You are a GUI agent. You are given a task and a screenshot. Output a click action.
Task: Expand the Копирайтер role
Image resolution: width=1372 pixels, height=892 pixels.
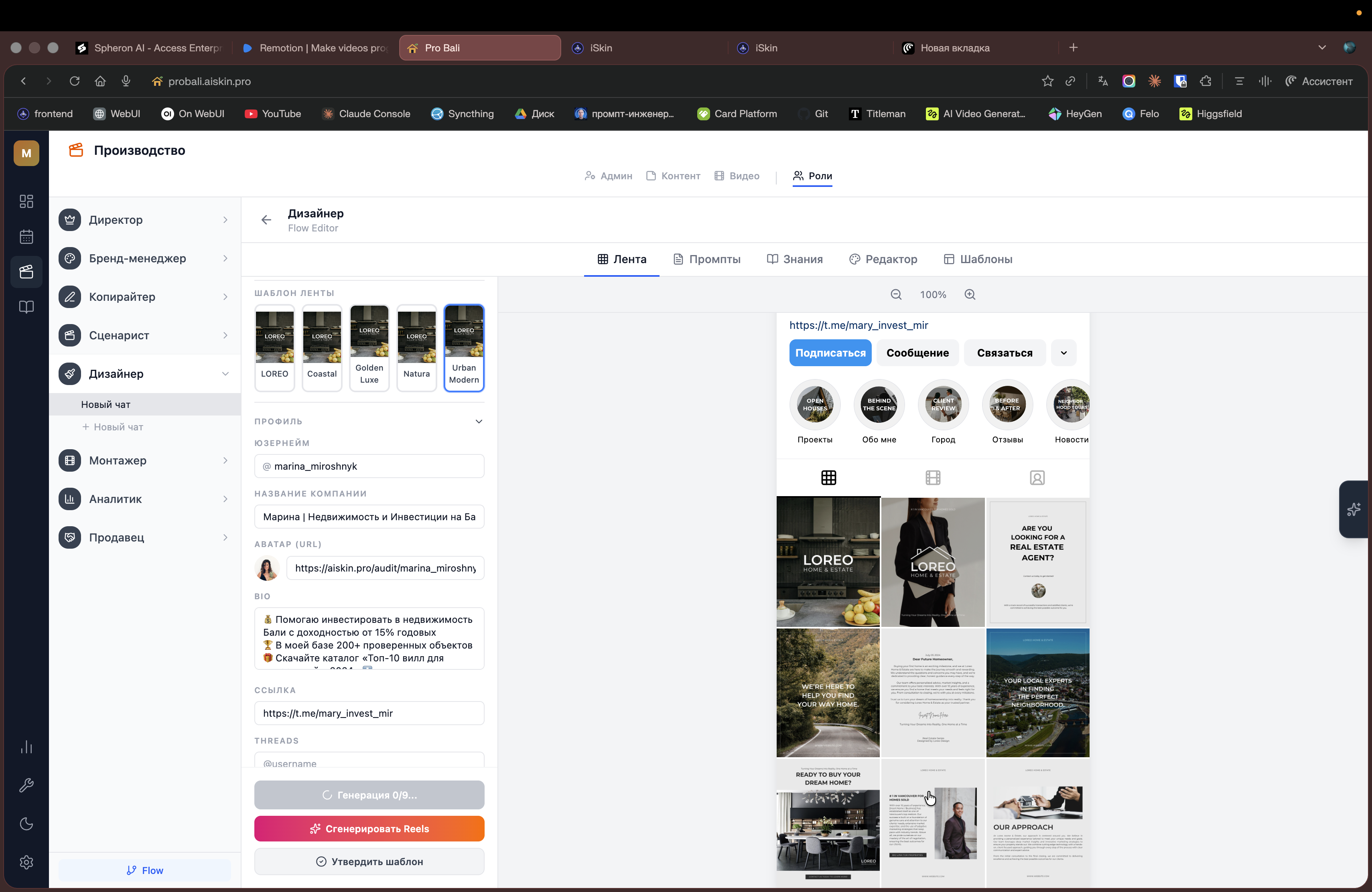point(145,297)
